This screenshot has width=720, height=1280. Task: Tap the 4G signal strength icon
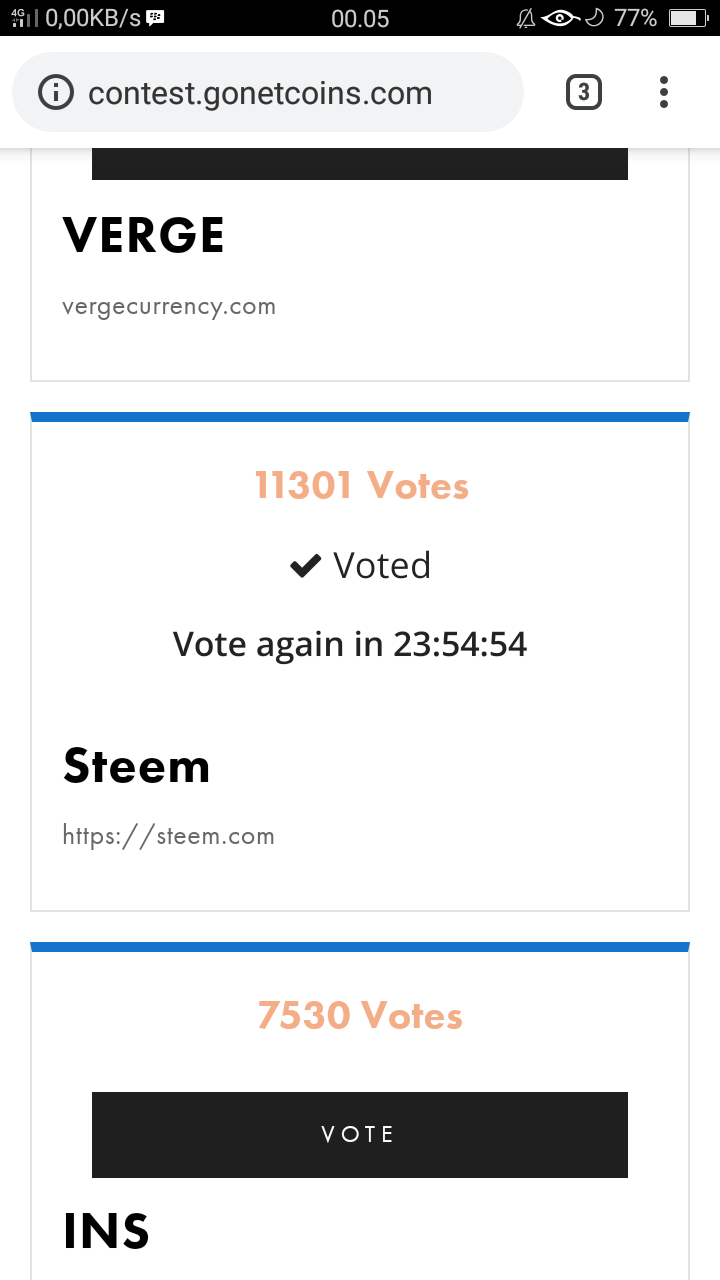24,18
